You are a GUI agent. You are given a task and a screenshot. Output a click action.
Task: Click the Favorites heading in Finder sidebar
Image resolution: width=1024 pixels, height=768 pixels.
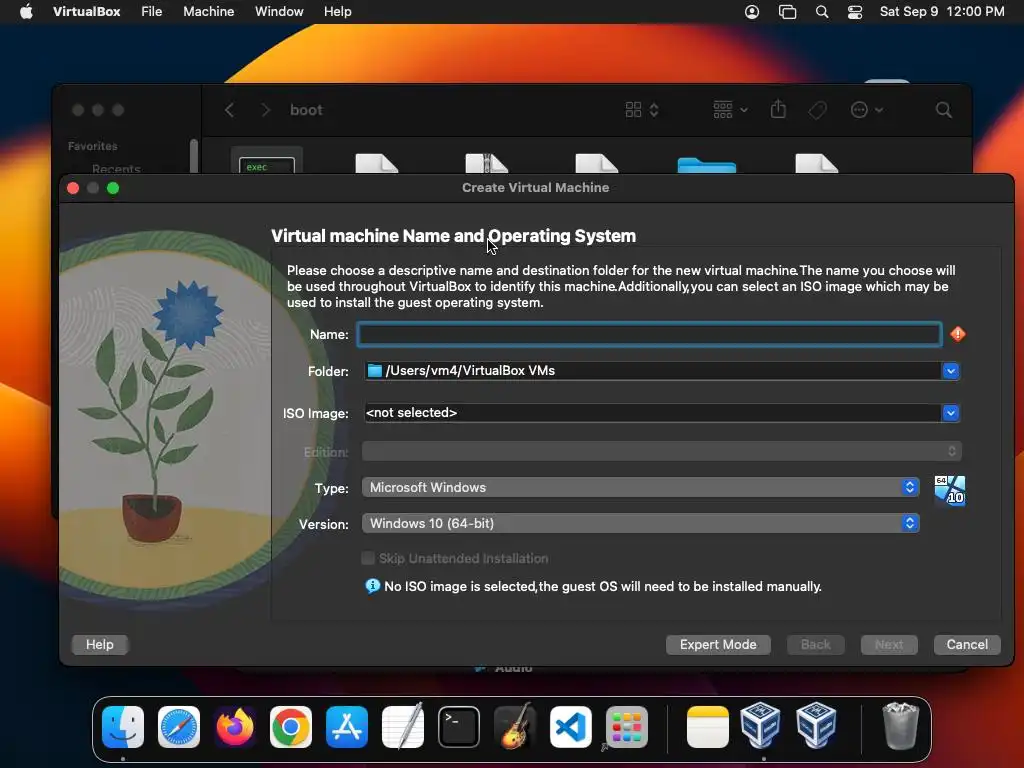[x=93, y=146]
